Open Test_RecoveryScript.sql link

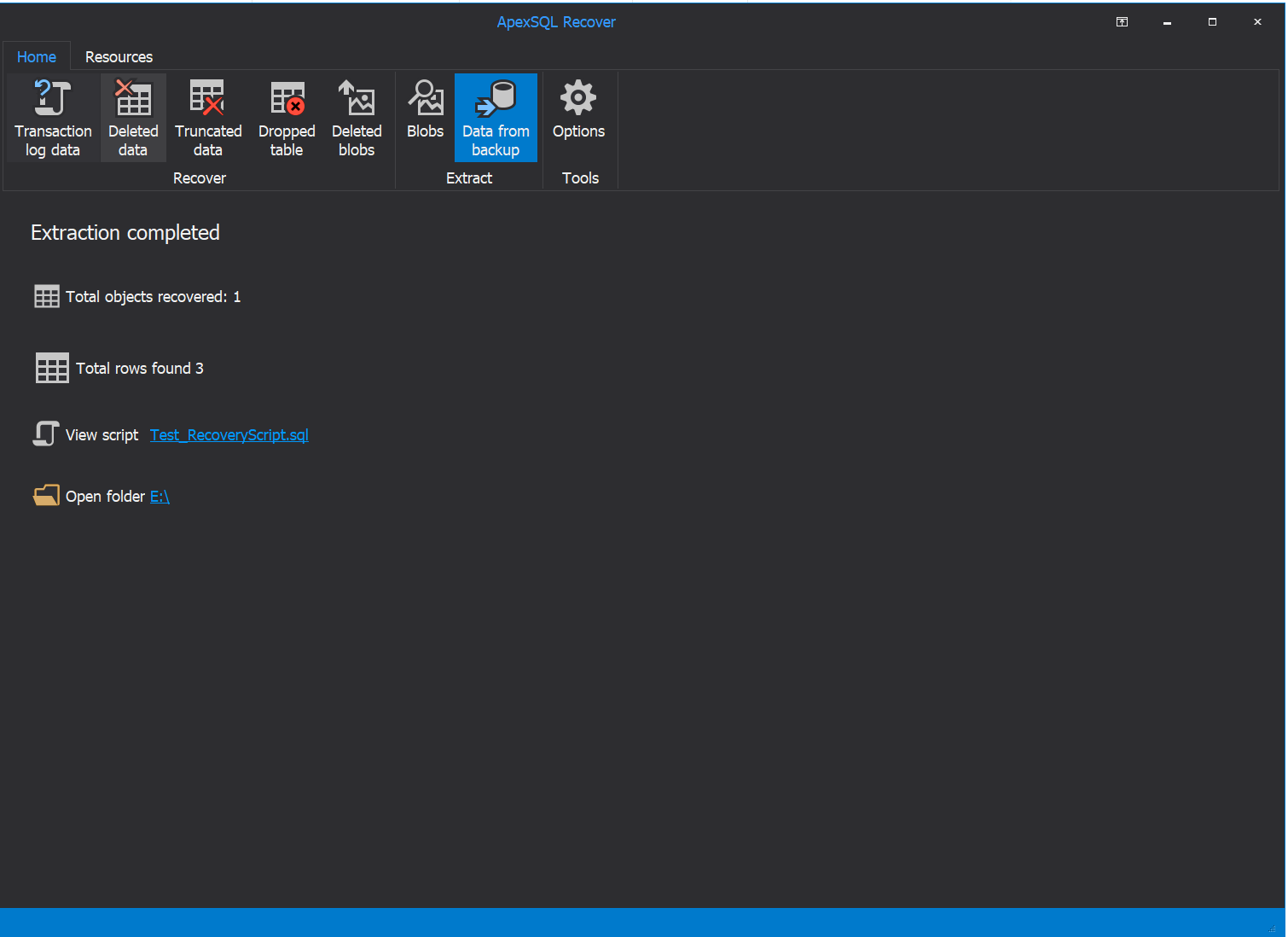(x=229, y=434)
